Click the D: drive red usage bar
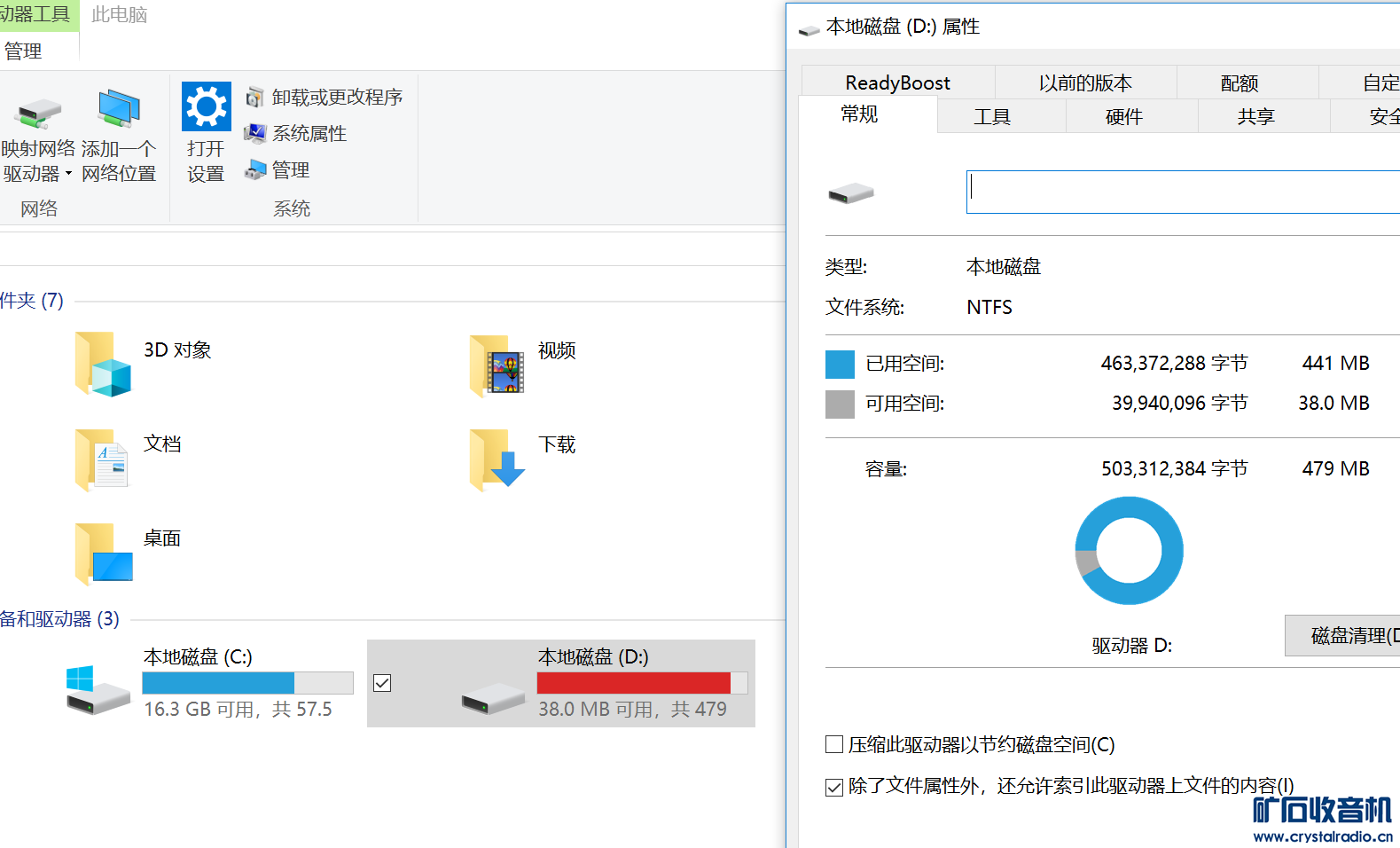This screenshot has height=848, width=1400. pyautogui.click(x=642, y=682)
